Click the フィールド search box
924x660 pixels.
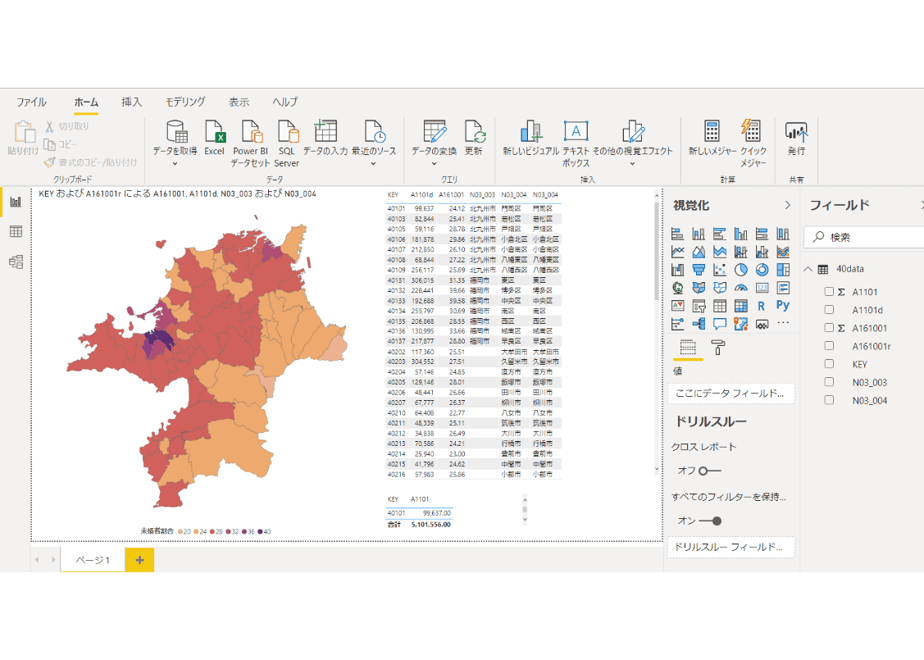[x=864, y=237]
